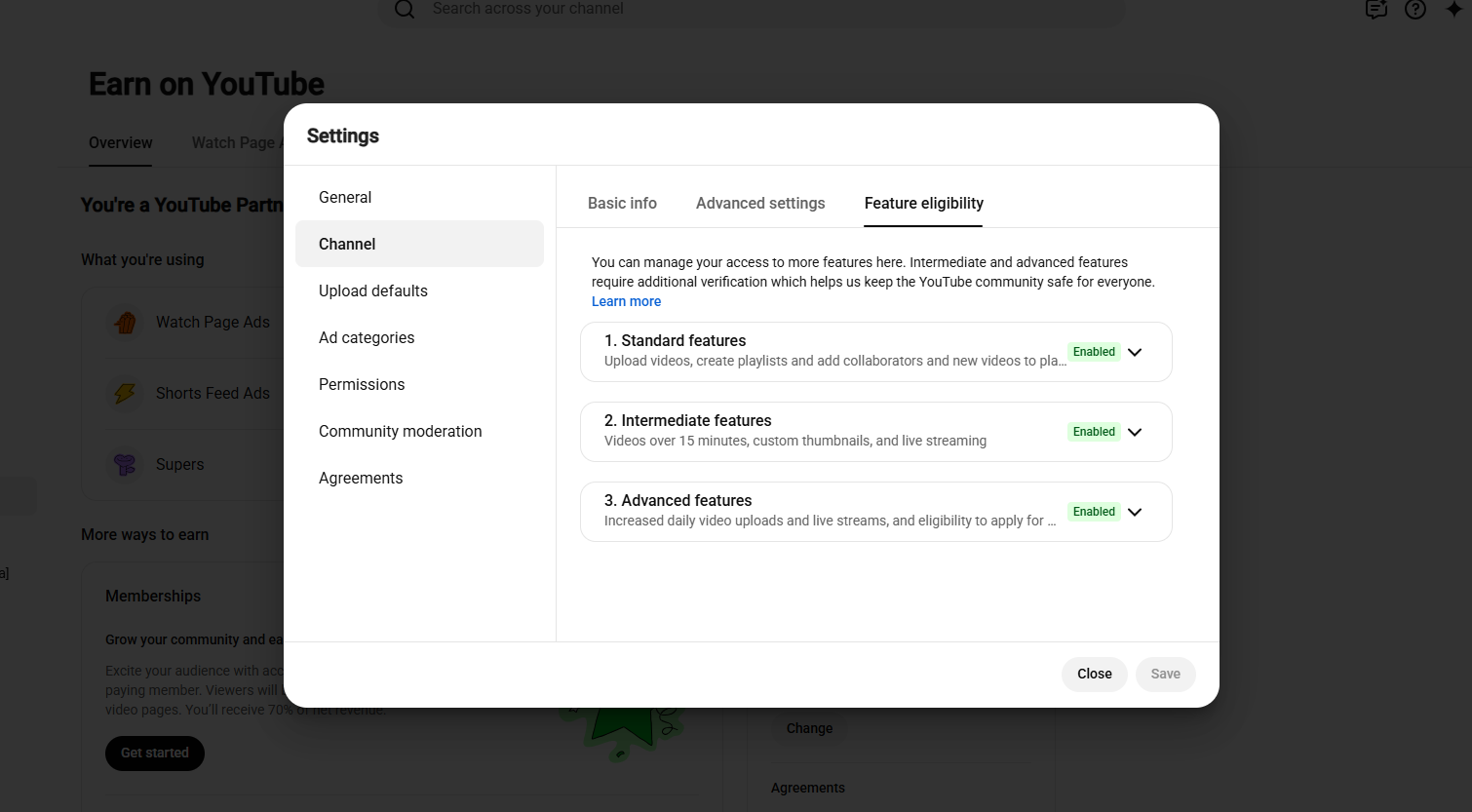Viewport: 1472px width, 812px height.
Task: Expand the Standard features section
Action: (1135, 352)
